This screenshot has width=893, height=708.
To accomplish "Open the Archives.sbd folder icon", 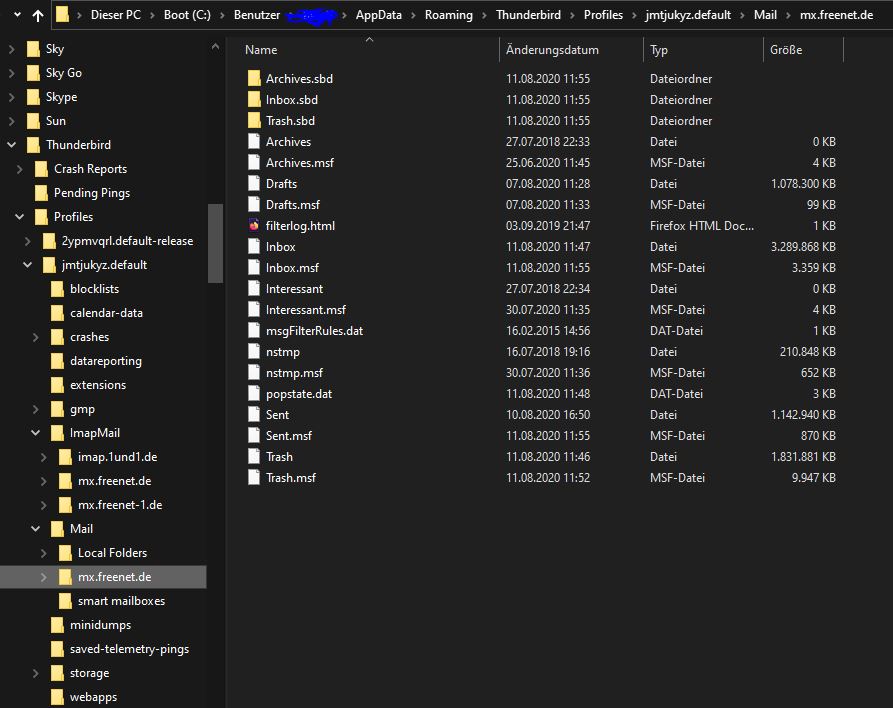I will [254, 79].
